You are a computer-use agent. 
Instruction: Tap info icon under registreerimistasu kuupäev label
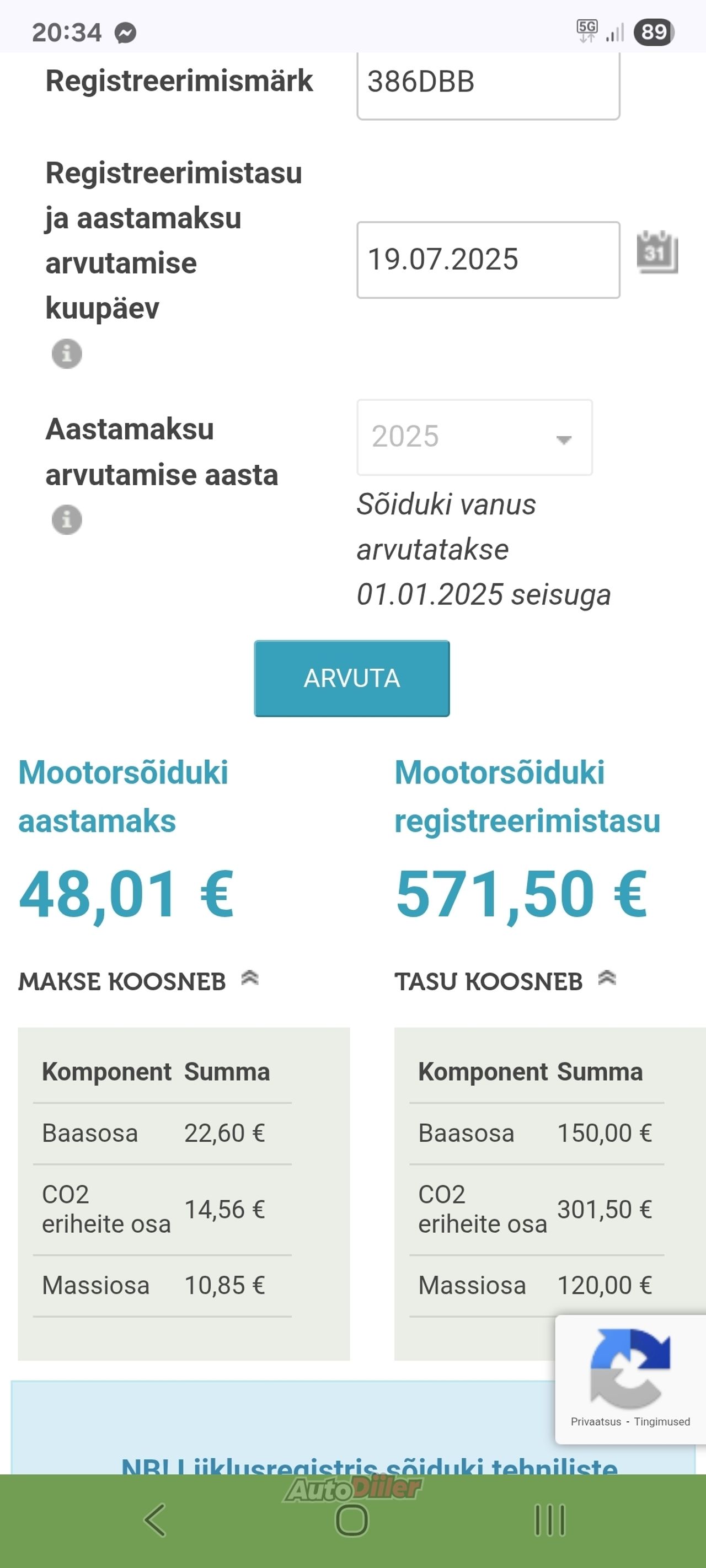point(67,353)
